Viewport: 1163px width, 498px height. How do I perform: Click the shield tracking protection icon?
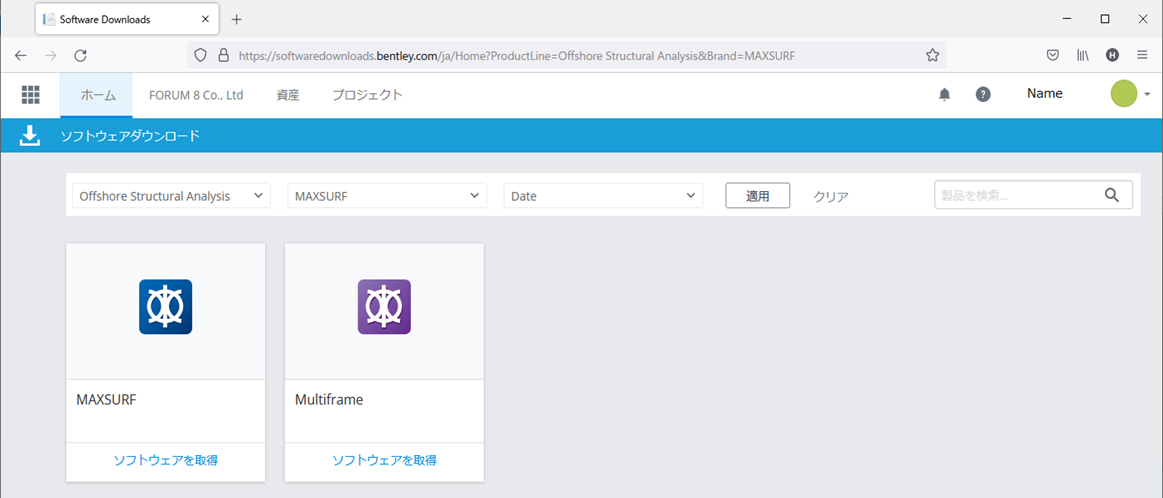[200, 55]
